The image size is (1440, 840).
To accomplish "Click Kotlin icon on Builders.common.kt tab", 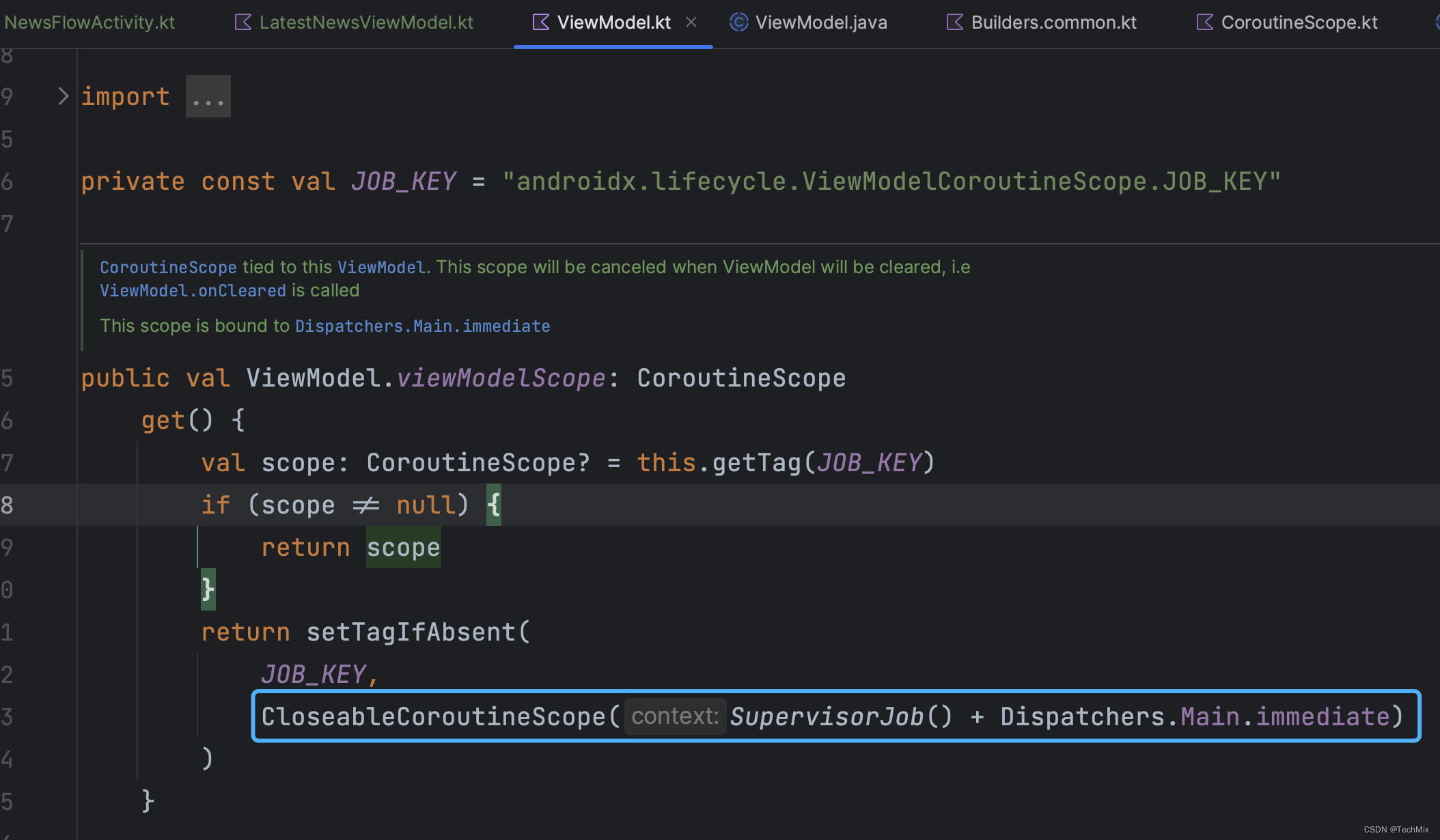I will 955,23.
